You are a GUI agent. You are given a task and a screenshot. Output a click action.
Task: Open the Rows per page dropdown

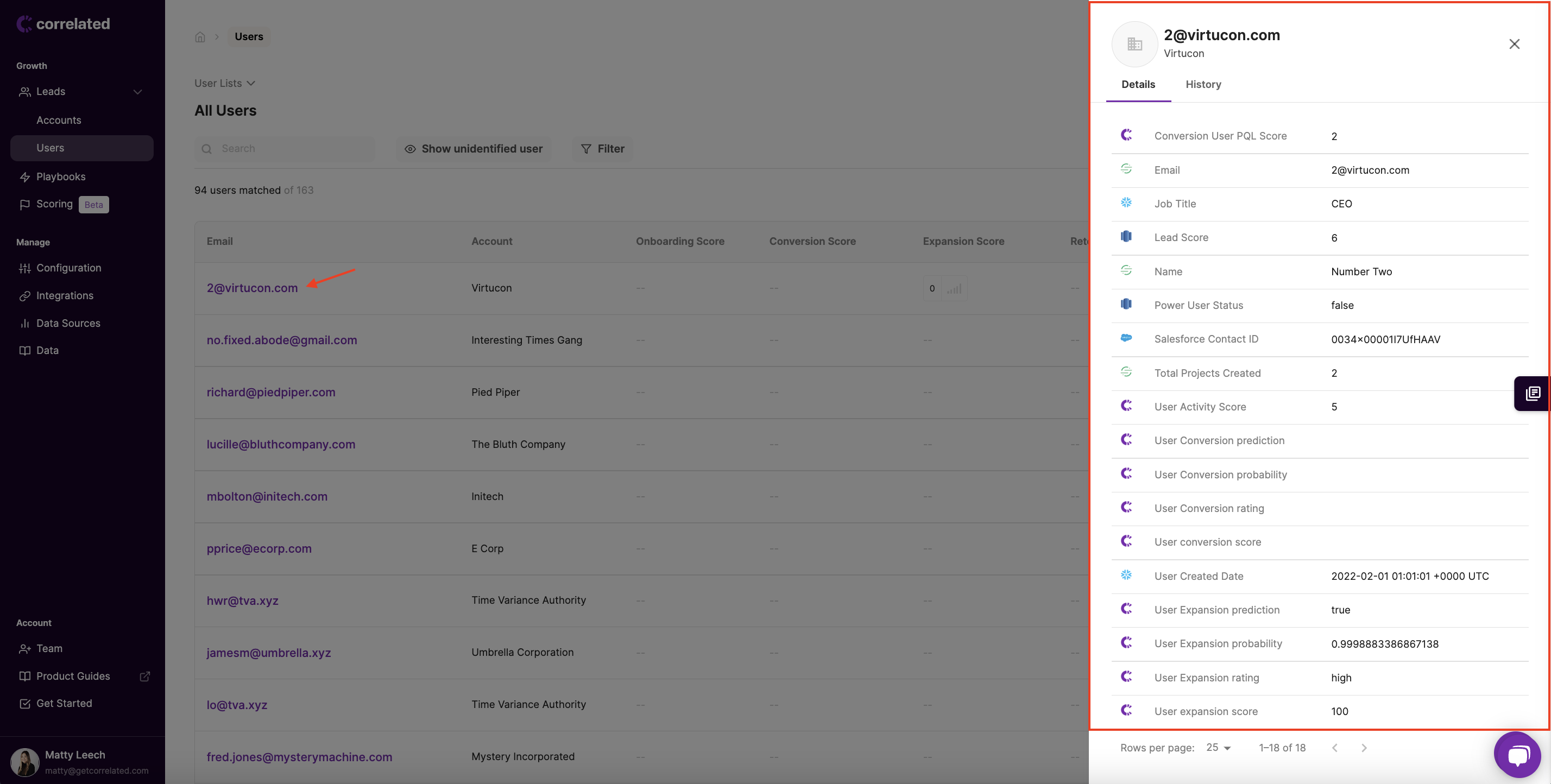tap(1218, 747)
